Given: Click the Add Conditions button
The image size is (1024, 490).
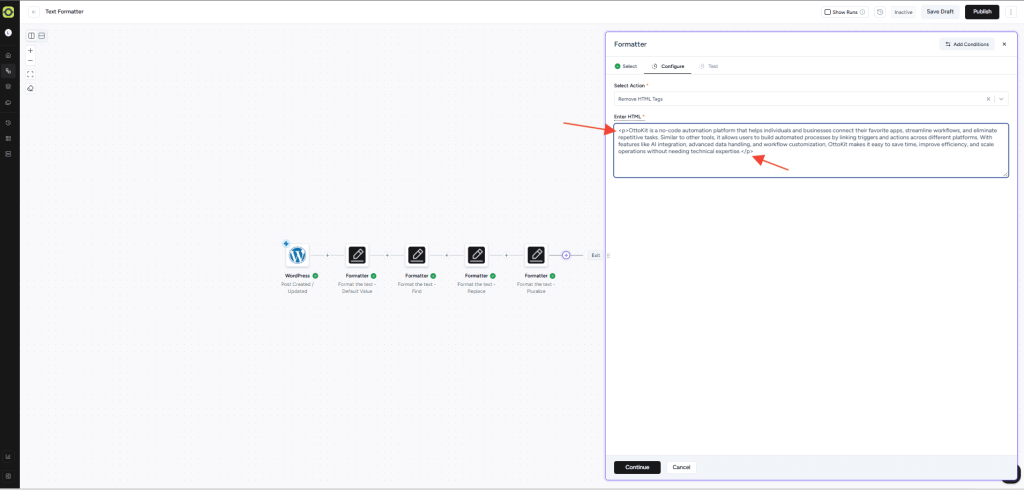Looking at the screenshot, I should point(966,44).
